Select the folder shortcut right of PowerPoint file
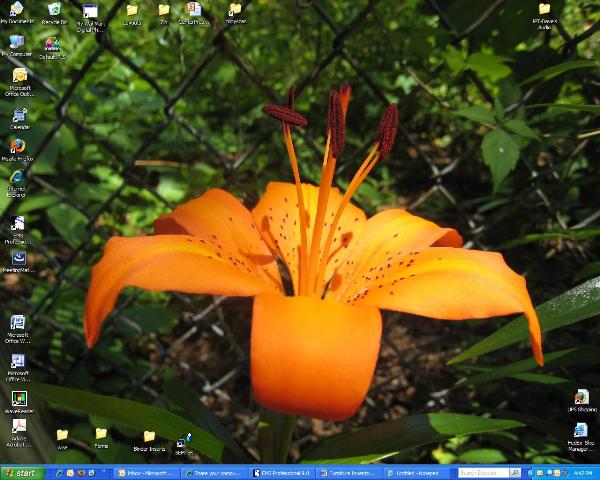Screen dimensions: 600x480 tap(235, 14)
